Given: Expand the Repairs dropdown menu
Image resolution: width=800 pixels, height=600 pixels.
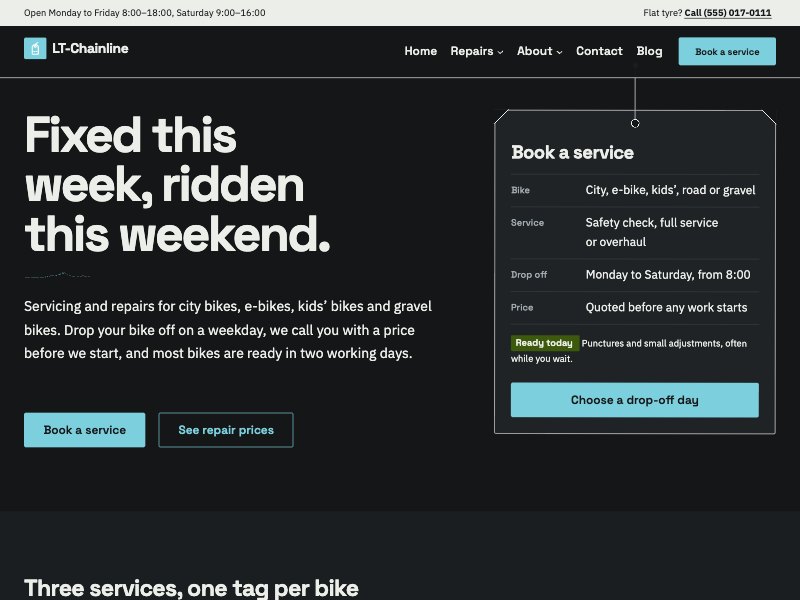Looking at the screenshot, I should (477, 51).
